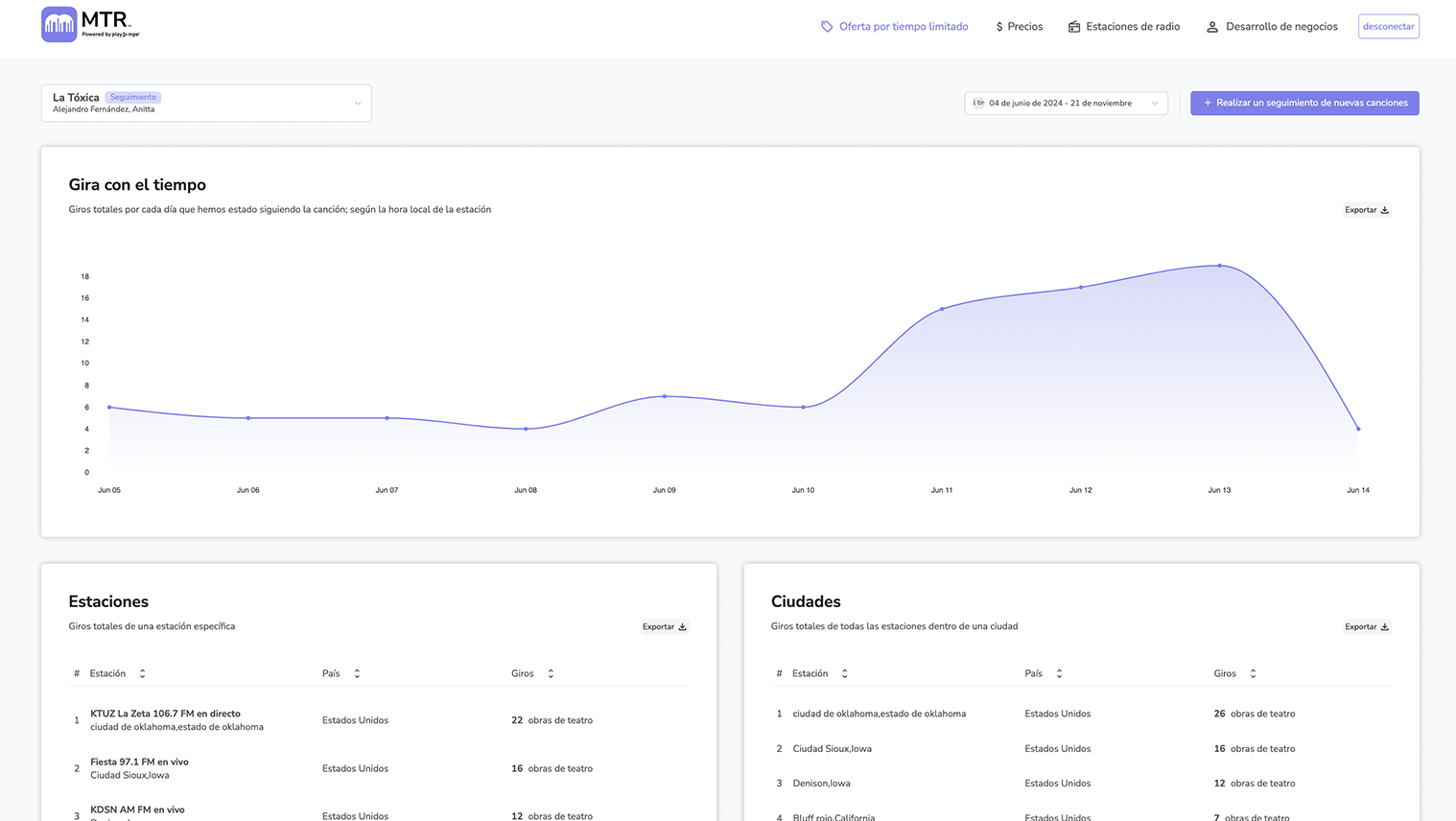Sort Estaciones table by País column arrows
Image resolution: width=1456 pixels, height=821 pixels.
[357, 673]
